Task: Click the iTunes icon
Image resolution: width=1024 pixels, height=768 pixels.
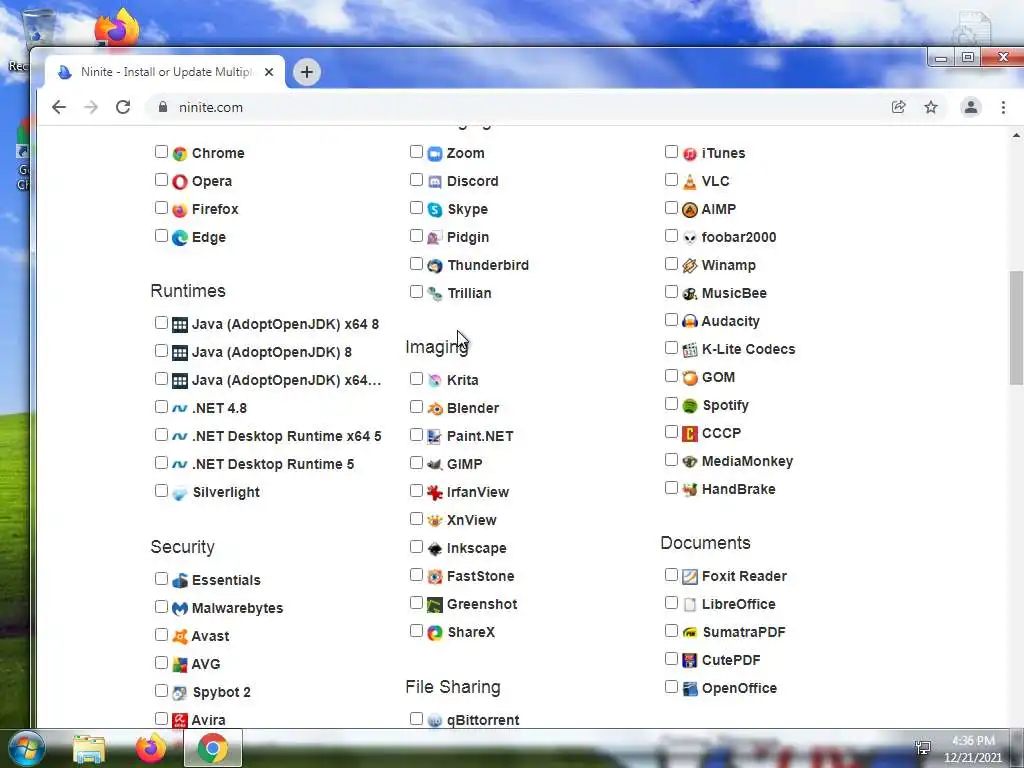Action: point(690,153)
